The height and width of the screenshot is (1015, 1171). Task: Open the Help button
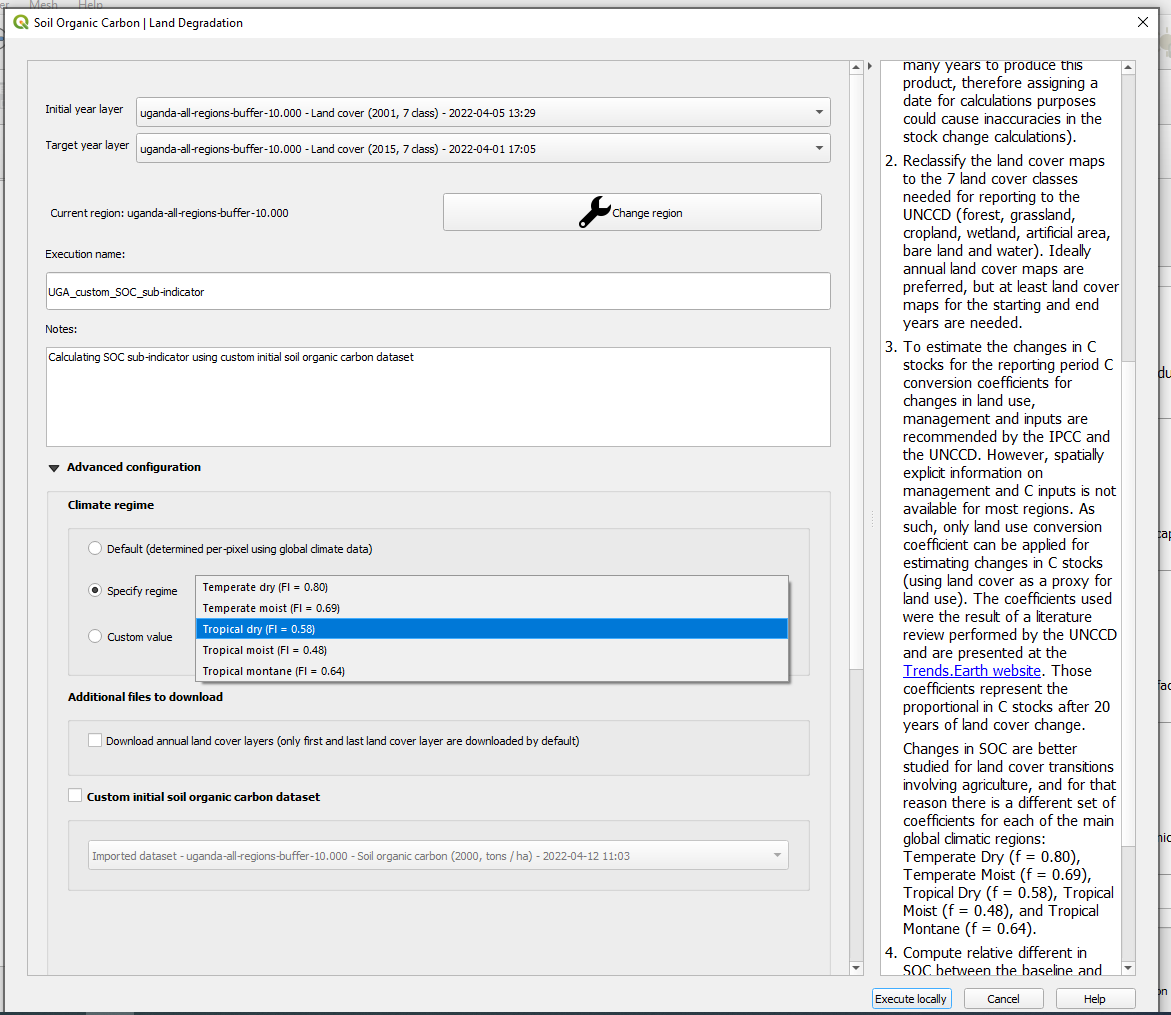click(1095, 999)
